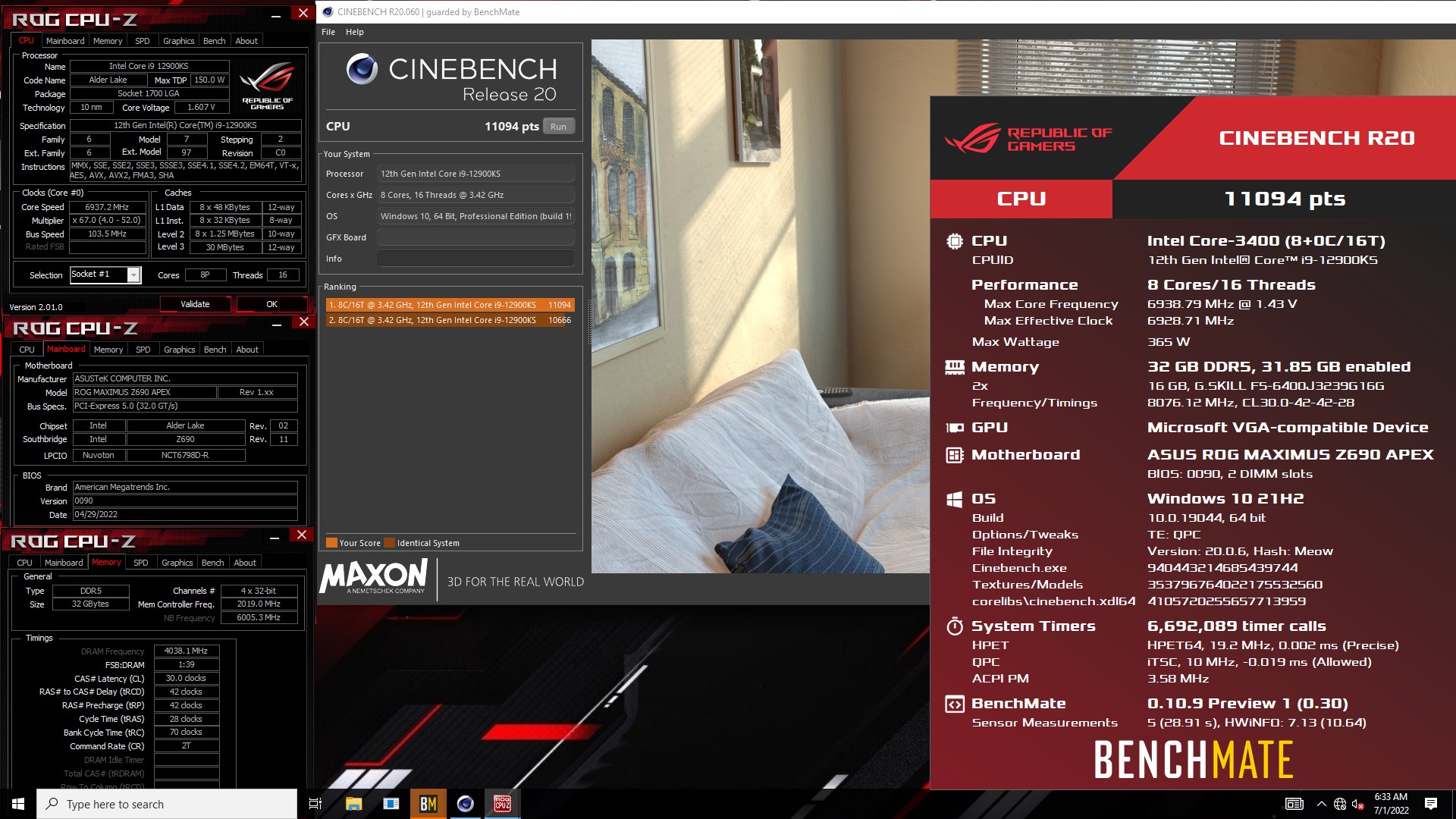Click the ROG eye logo in BenchMate header
1456x819 pixels.
click(x=973, y=138)
